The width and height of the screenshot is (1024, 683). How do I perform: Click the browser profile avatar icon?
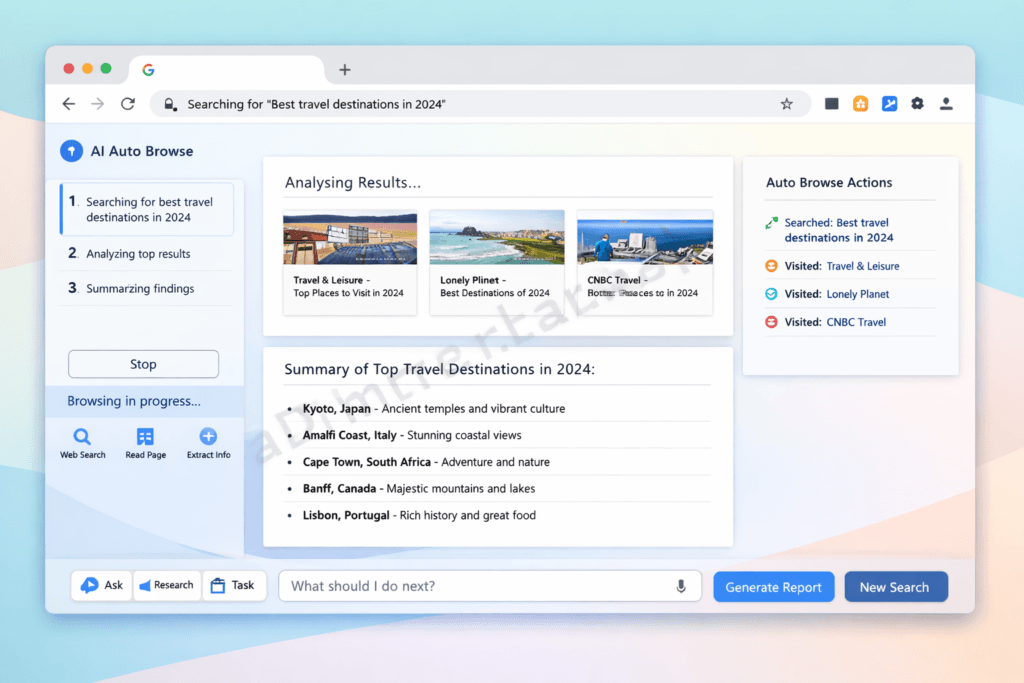(946, 103)
